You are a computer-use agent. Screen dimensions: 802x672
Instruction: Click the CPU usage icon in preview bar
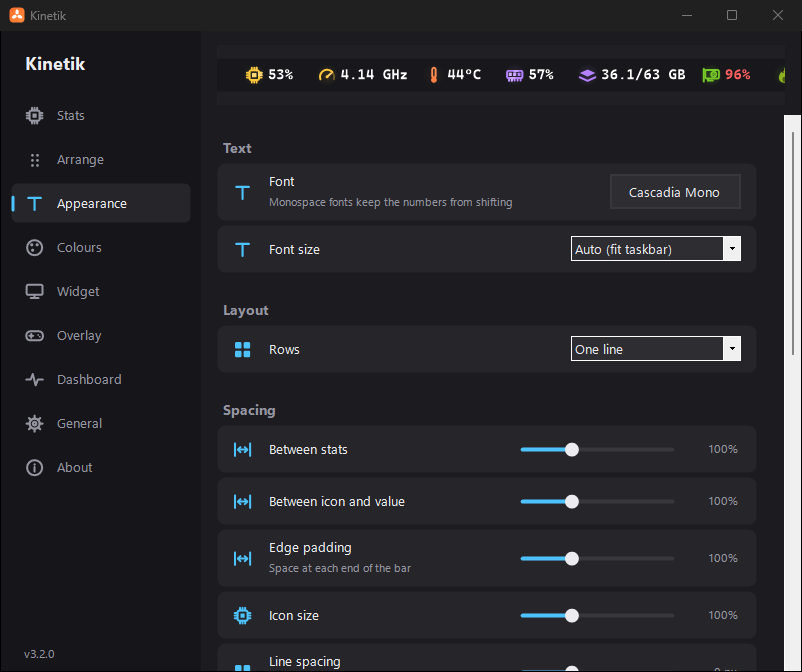[254, 75]
